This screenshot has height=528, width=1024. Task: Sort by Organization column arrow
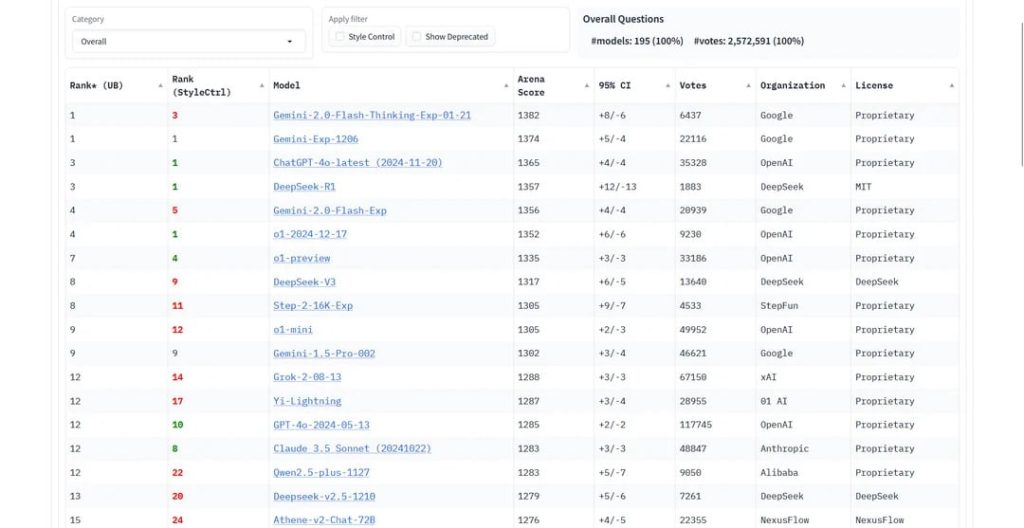pyautogui.click(x=844, y=86)
